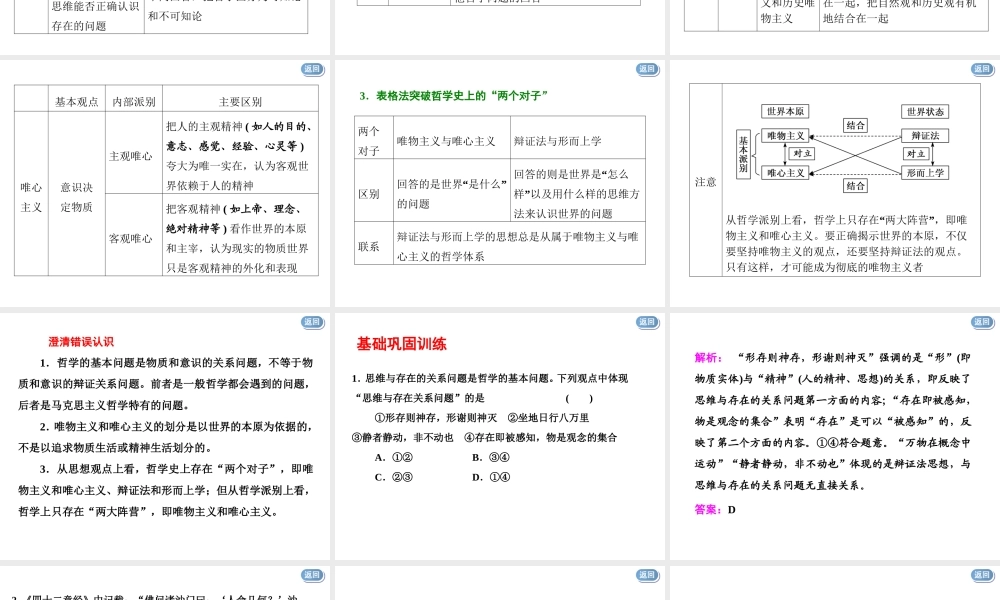The height and width of the screenshot is (600, 1000).
Task: Click 返回 icon on bottom-middle blank slide
Action: pos(647,575)
